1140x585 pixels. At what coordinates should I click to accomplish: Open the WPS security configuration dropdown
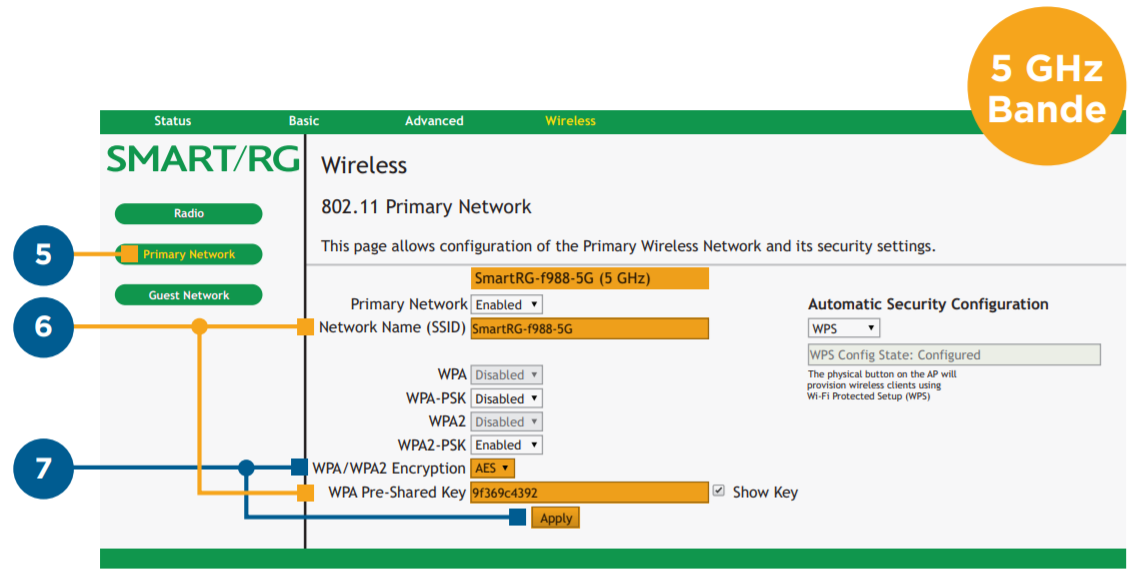(843, 328)
